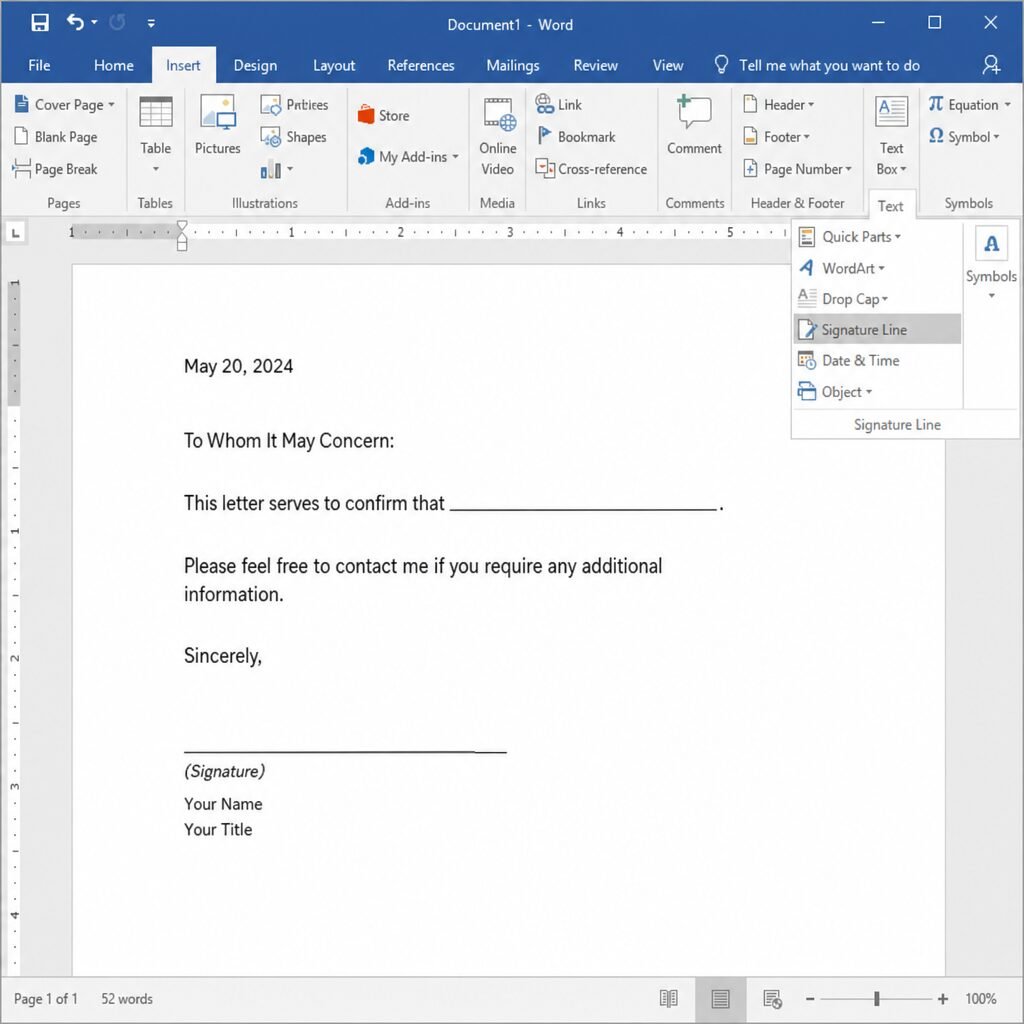Click the Zoom Out minus button
The image size is (1024, 1024).
pyautogui.click(x=810, y=999)
